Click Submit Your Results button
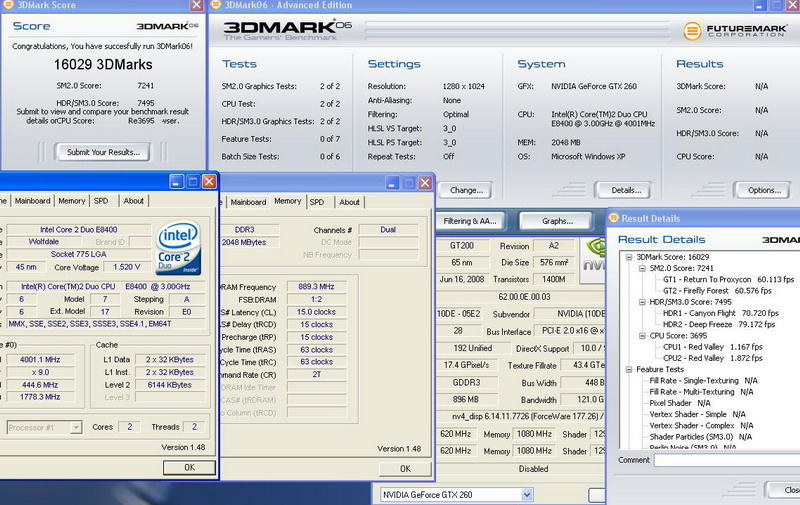The height and width of the screenshot is (505, 800). click(103, 152)
